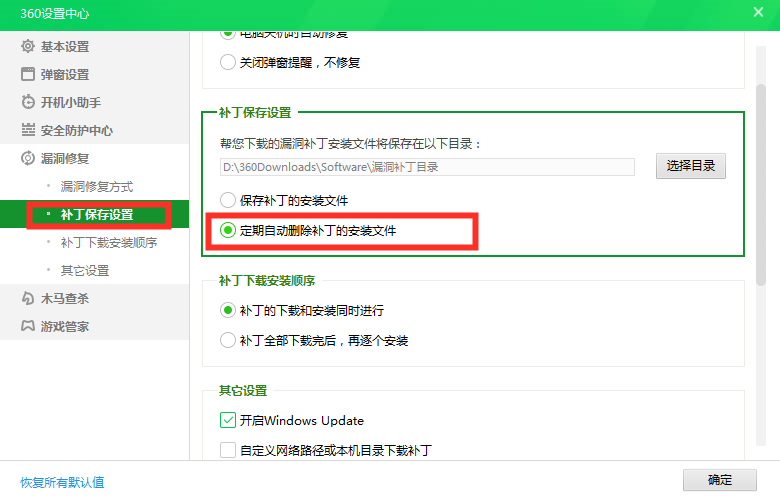The width and height of the screenshot is (780, 500).
Task: Select 关闭弹窗提醒，不修复 radio option
Action: coord(228,62)
